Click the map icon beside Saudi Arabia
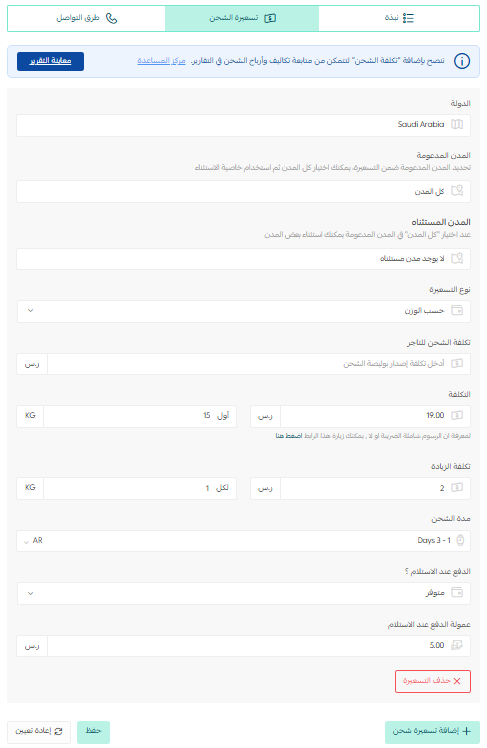 [x=457, y=125]
